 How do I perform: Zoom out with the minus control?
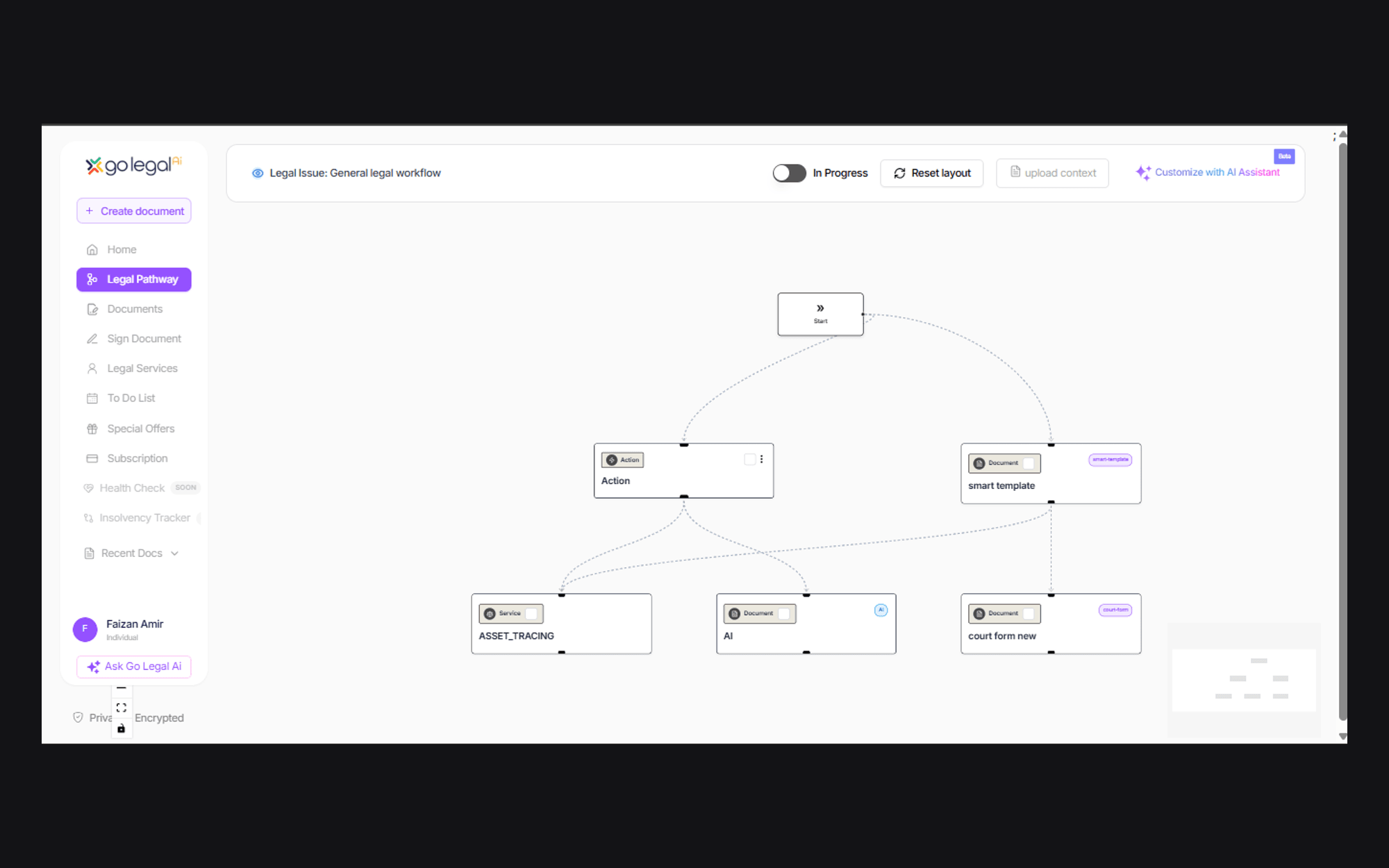tap(122, 688)
